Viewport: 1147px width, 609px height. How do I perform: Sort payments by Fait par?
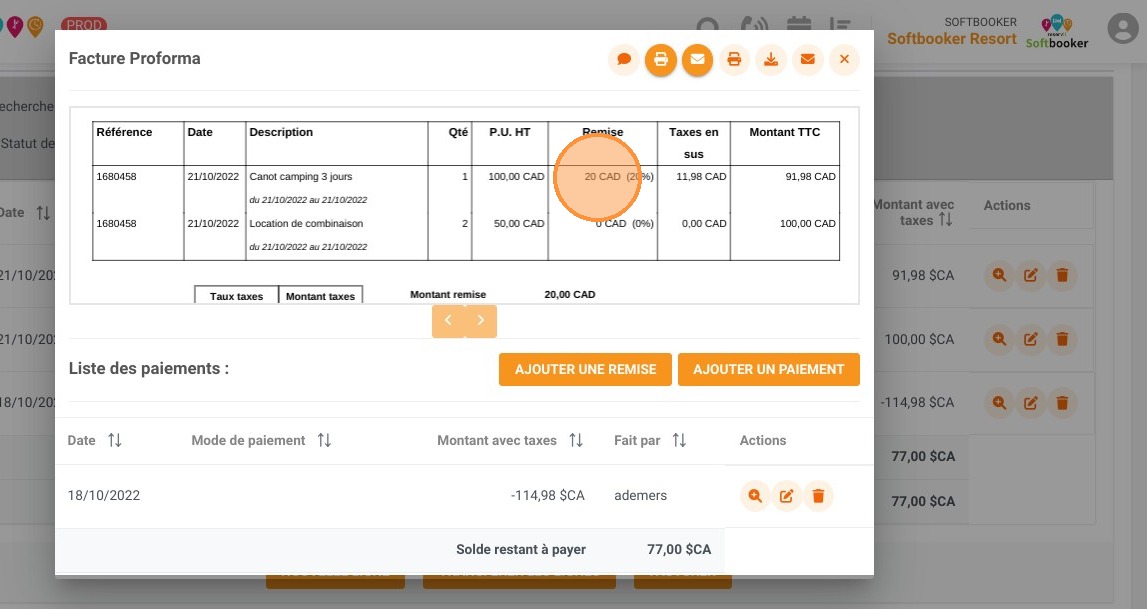[679, 440]
